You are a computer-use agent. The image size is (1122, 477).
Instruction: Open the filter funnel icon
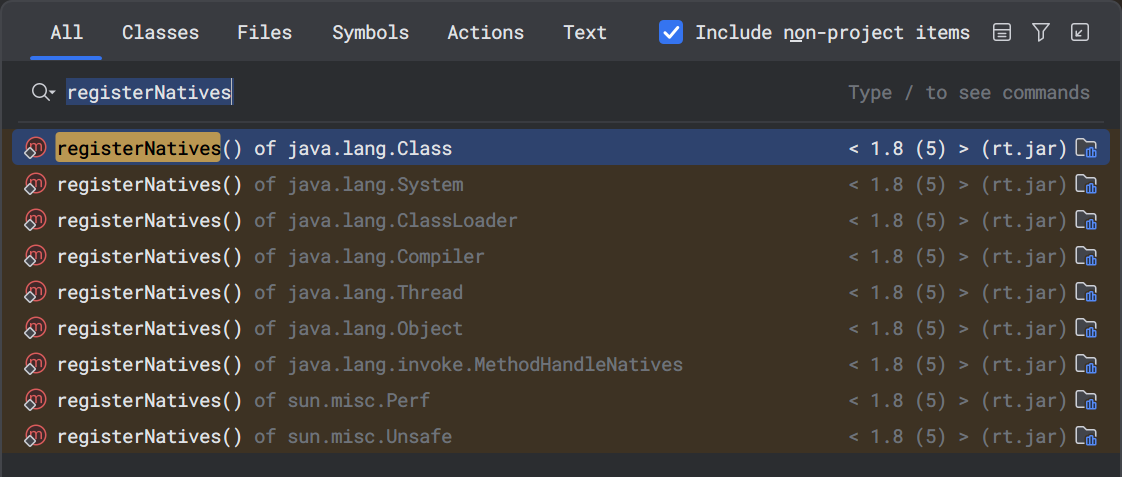[x=1041, y=32]
